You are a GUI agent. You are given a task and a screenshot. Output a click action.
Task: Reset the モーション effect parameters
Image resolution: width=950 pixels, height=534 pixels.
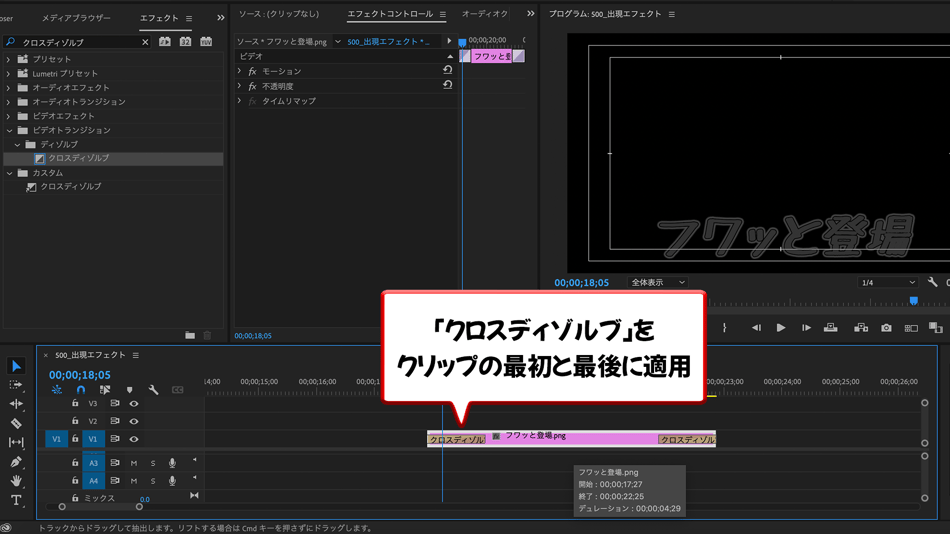click(x=447, y=71)
